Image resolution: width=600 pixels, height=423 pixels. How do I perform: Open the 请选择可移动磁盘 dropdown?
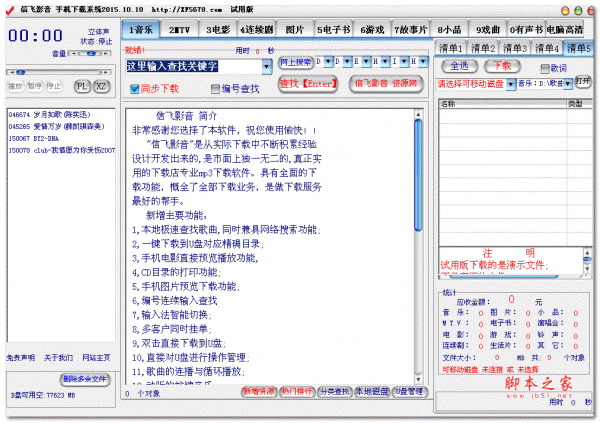point(511,83)
